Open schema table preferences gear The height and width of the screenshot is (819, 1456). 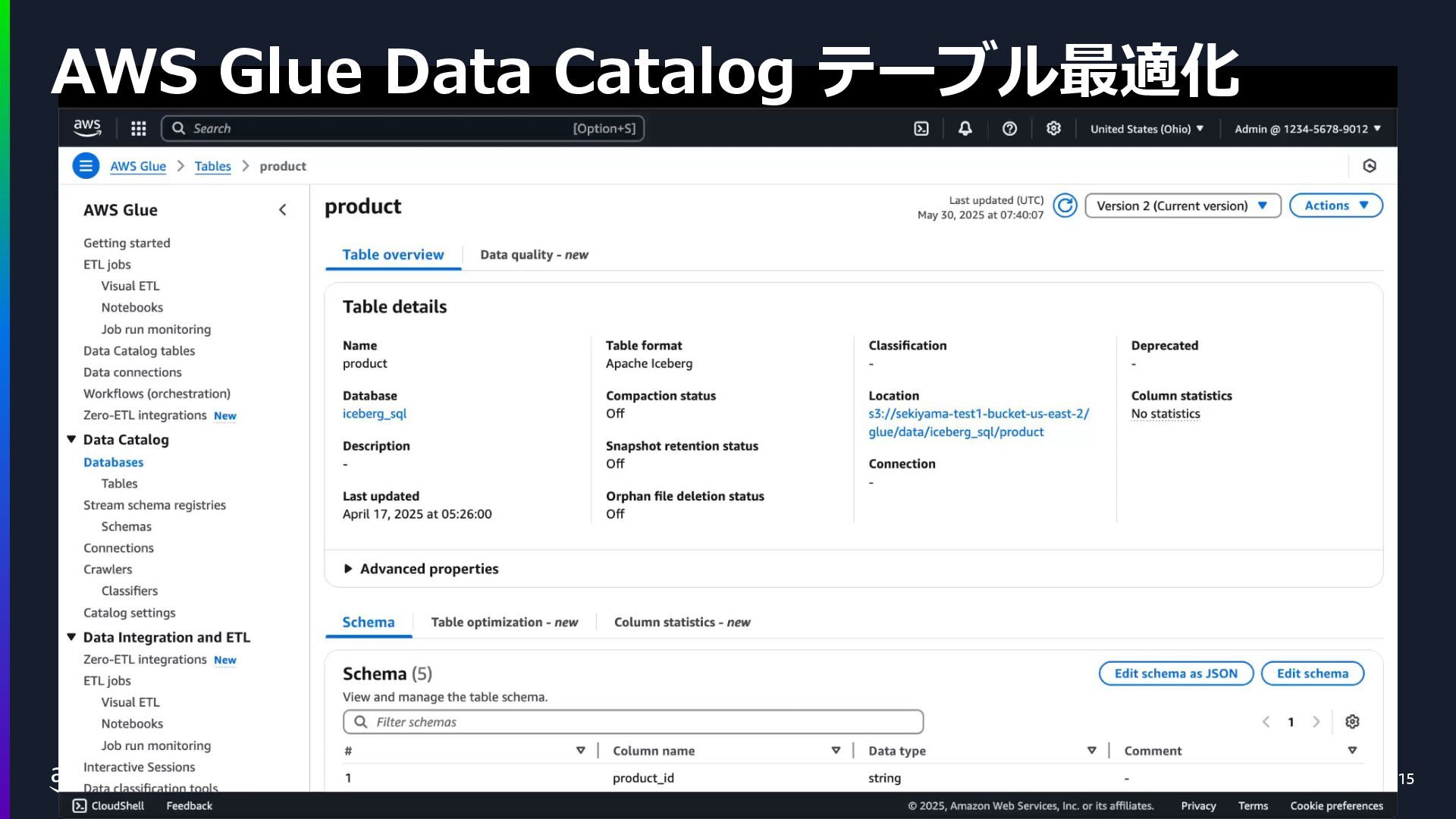point(1352,722)
